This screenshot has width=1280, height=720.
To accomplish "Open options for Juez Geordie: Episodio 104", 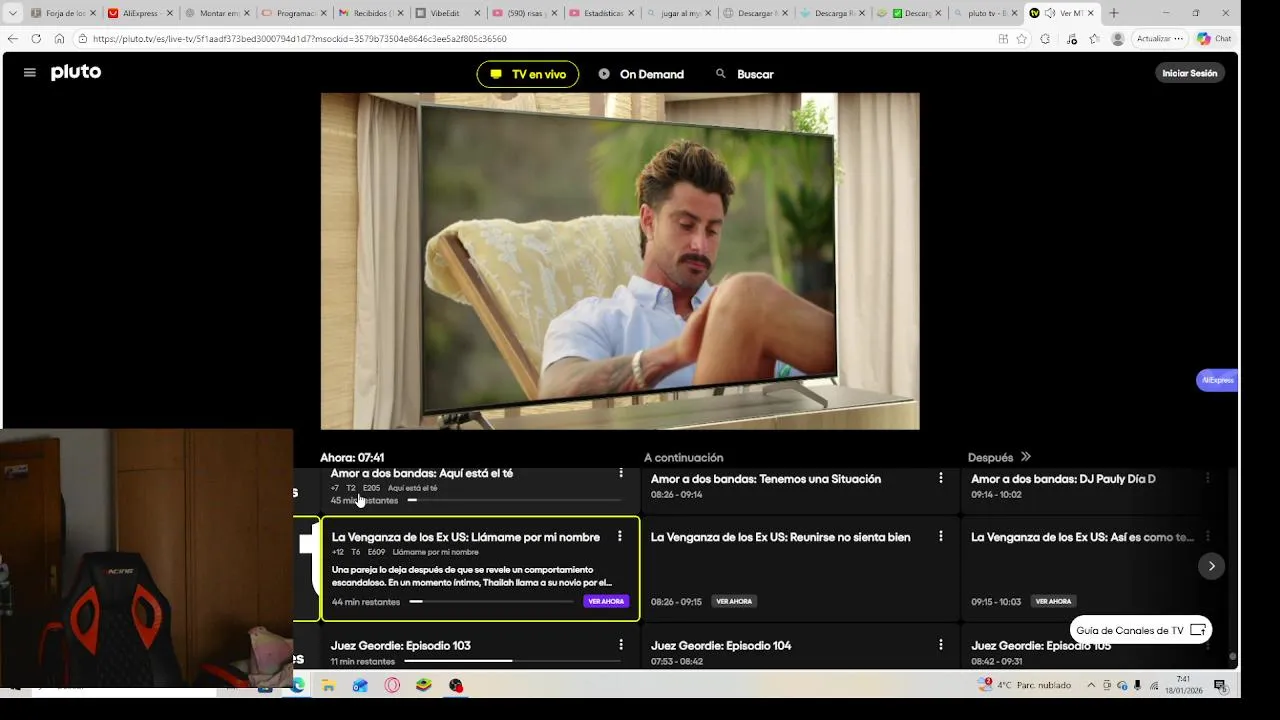I will pos(940,645).
